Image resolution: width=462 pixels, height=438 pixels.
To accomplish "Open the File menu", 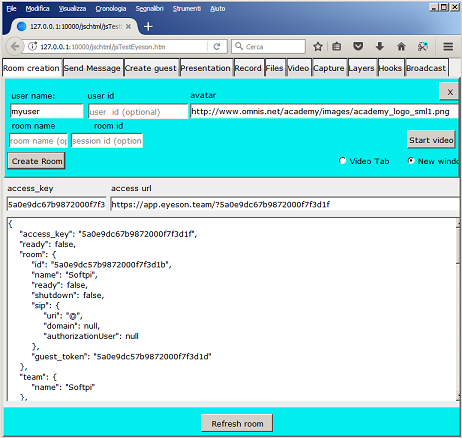I will point(12,9).
